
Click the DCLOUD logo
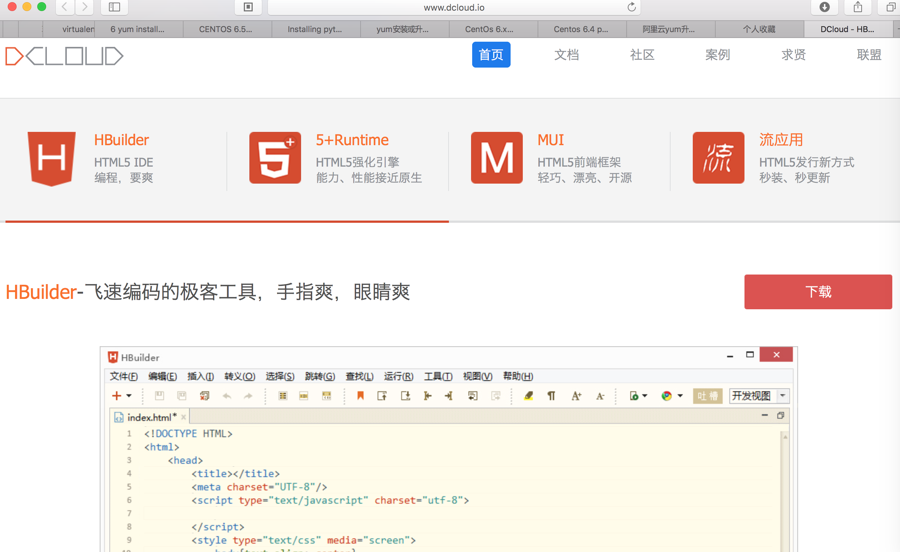coord(64,56)
